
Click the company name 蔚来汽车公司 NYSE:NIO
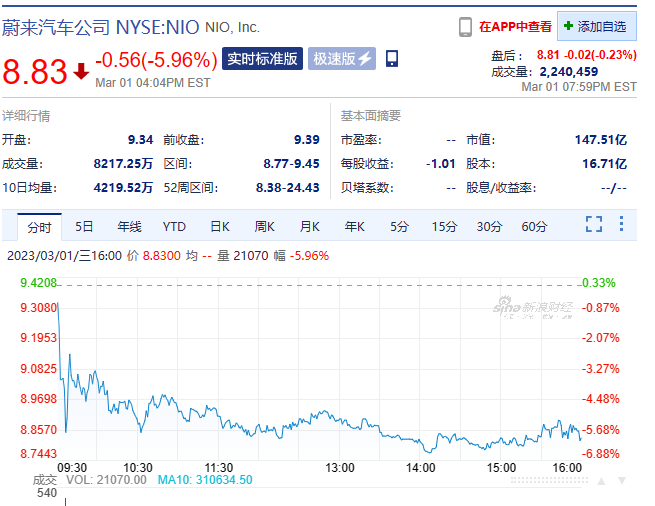tap(100, 28)
